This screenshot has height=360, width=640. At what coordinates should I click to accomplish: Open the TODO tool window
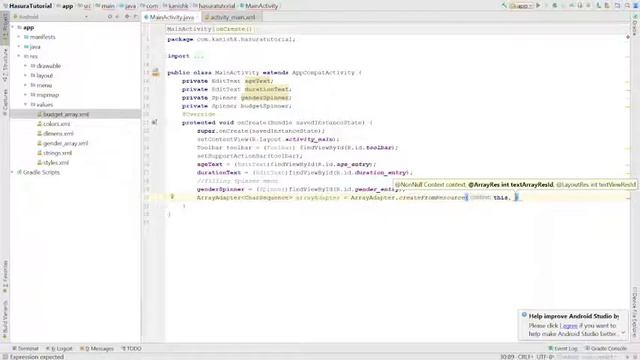tap(131, 349)
